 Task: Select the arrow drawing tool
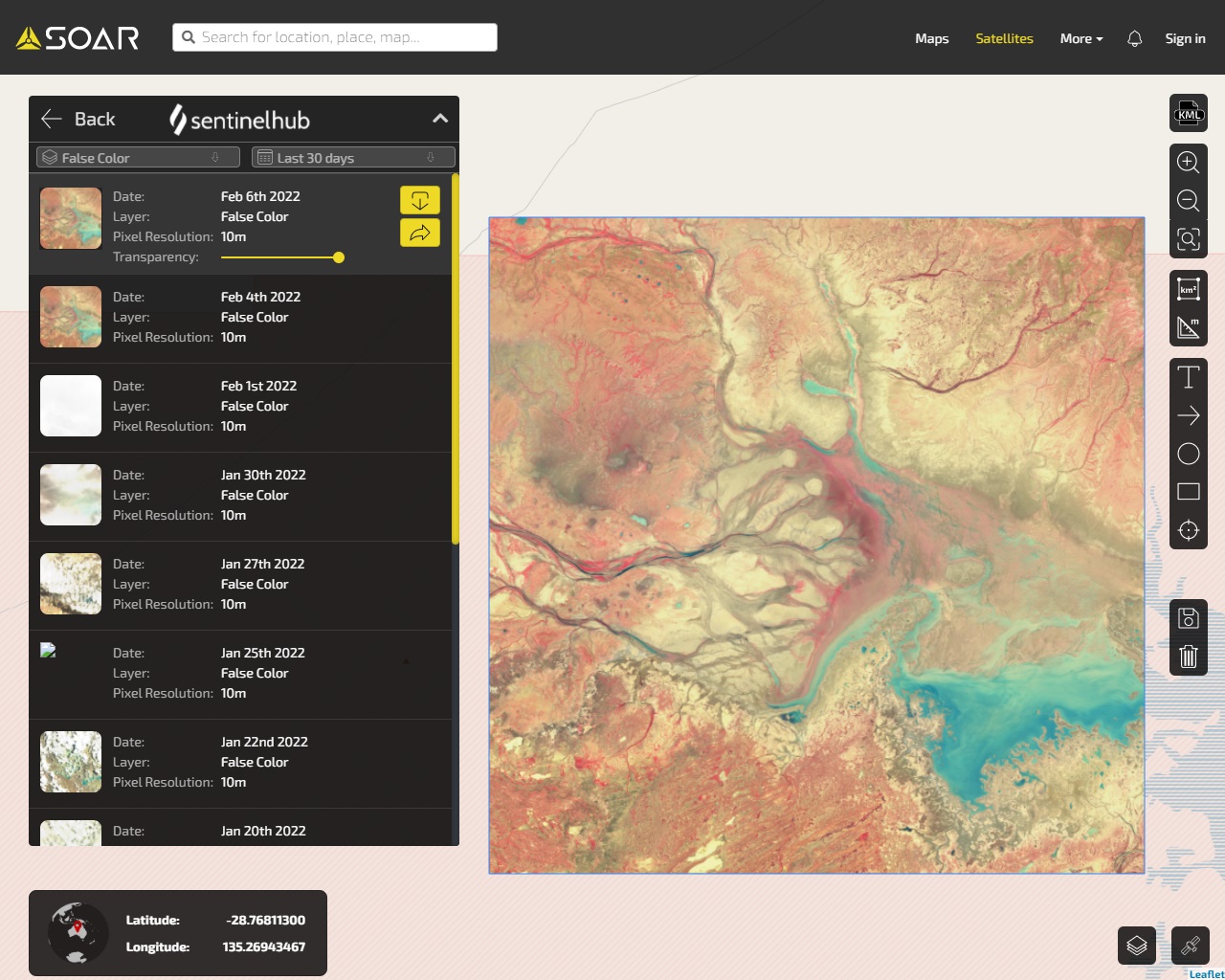(1189, 415)
